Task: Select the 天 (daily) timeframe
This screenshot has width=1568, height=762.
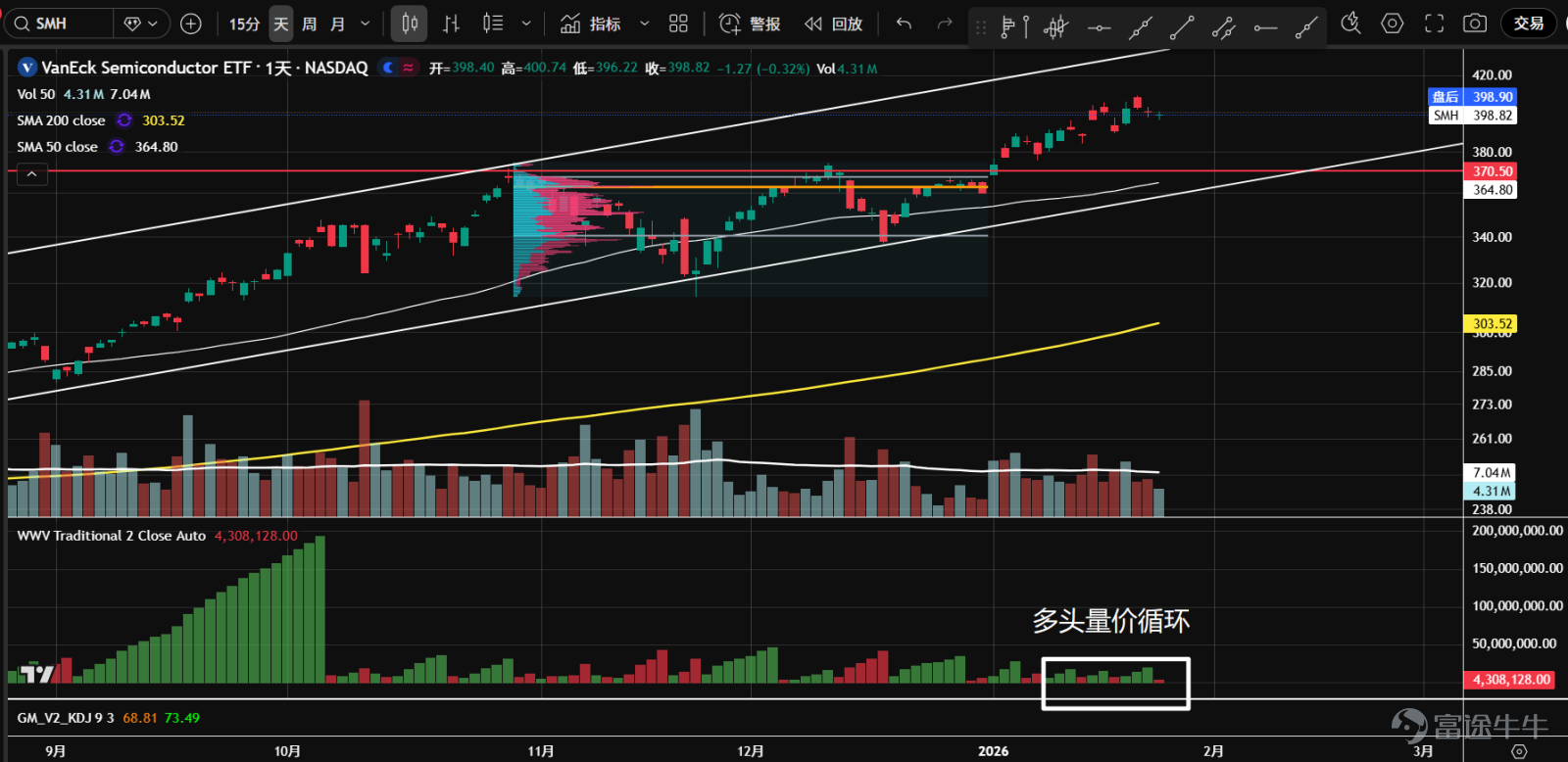Action: pos(281,24)
